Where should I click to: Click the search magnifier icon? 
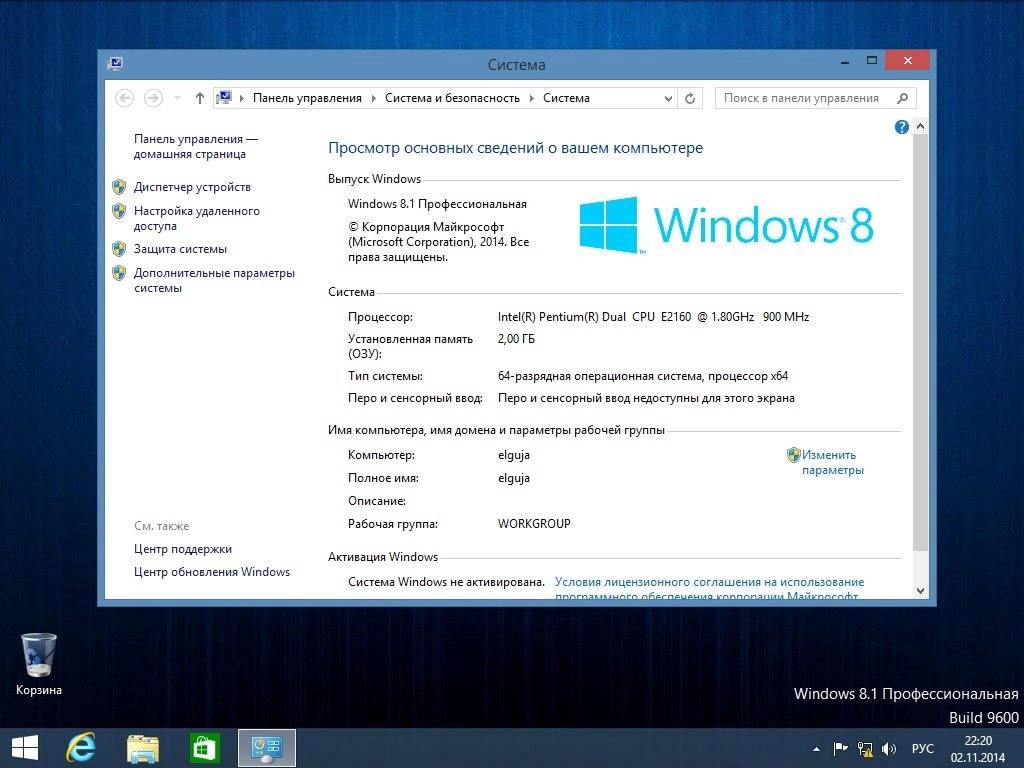click(x=903, y=98)
